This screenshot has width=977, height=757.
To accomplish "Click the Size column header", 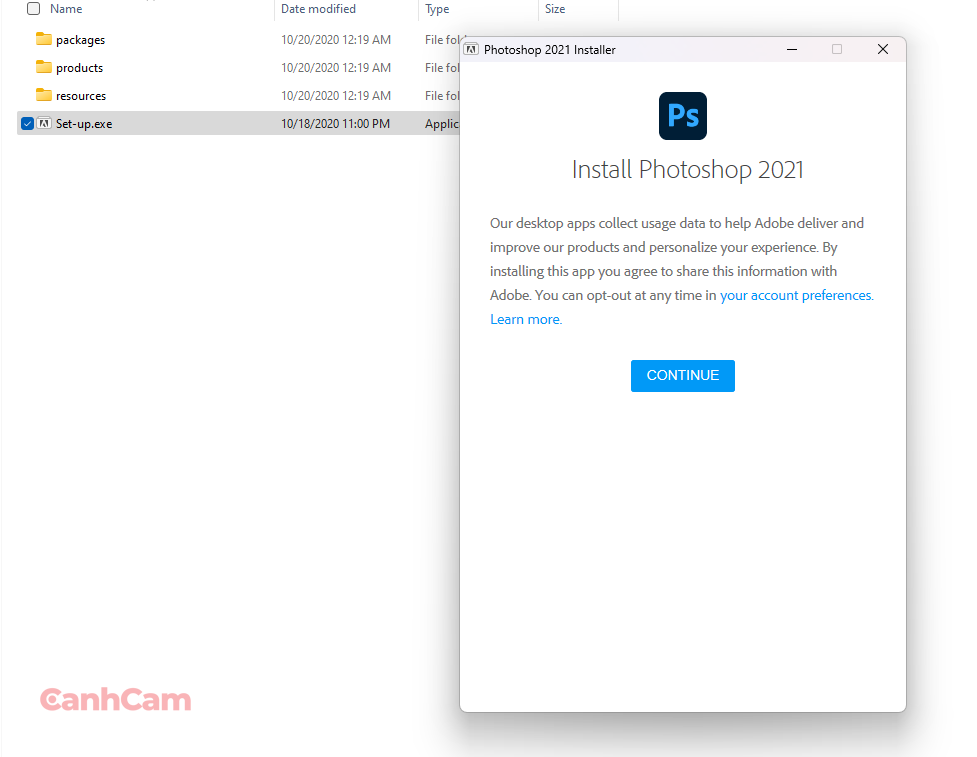I will point(555,9).
